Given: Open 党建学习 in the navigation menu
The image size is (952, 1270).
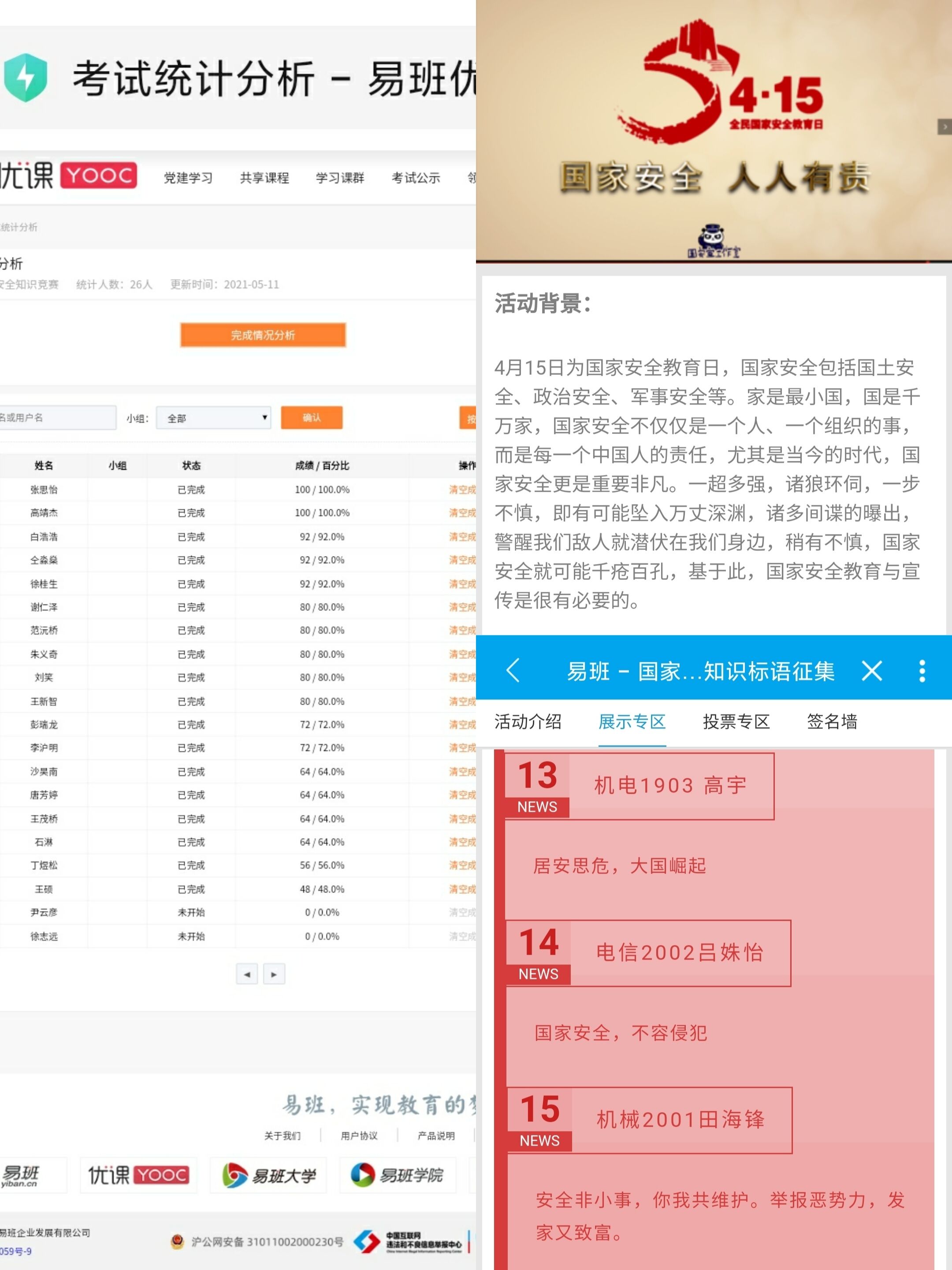Looking at the screenshot, I should tap(188, 178).
